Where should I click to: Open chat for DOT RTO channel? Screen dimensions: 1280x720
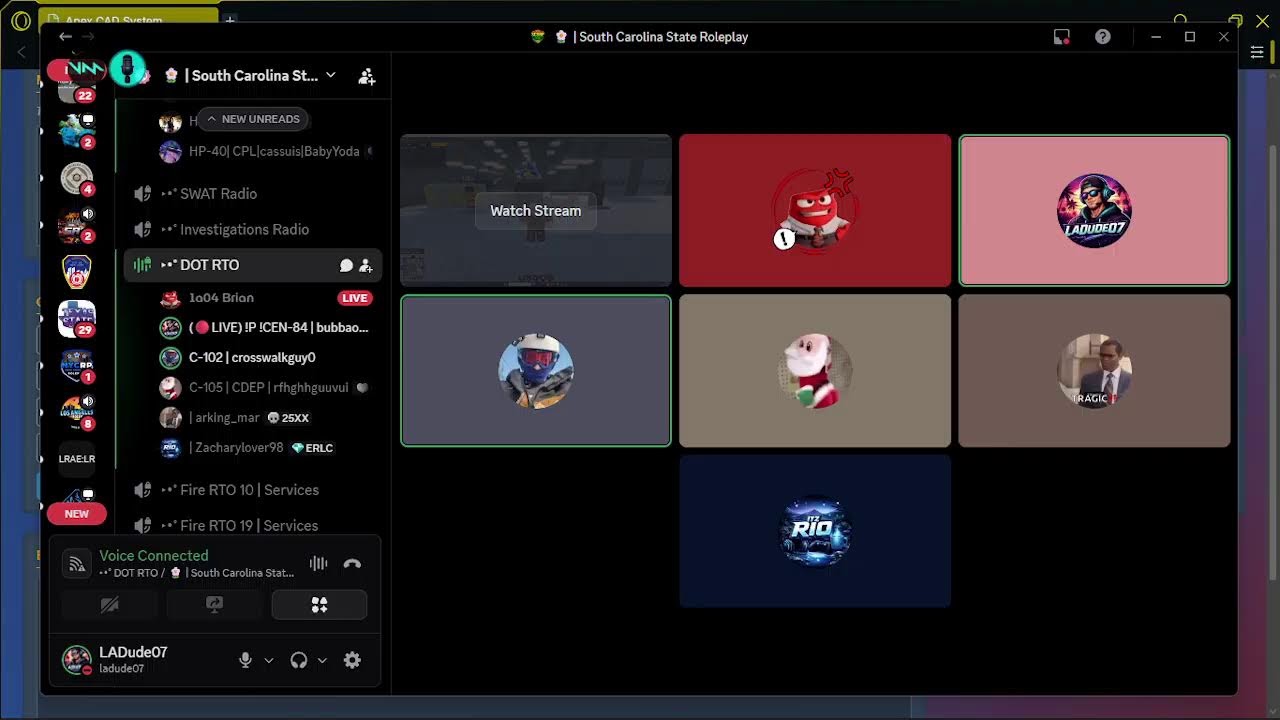[346, 265]
